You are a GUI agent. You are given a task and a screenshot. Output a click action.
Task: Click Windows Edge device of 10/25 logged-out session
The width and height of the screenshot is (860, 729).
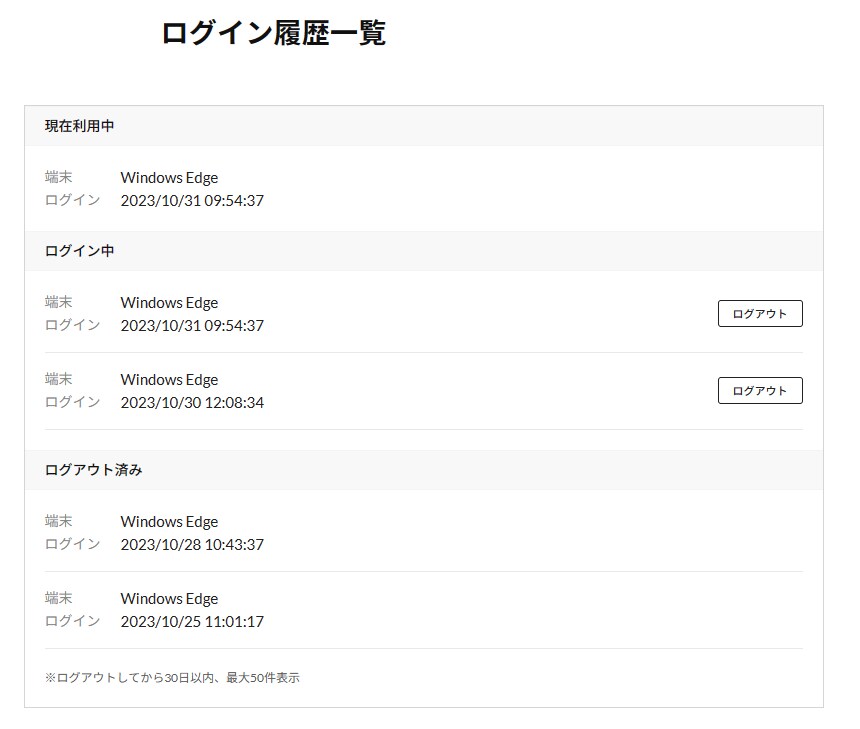tap(169, 598)
